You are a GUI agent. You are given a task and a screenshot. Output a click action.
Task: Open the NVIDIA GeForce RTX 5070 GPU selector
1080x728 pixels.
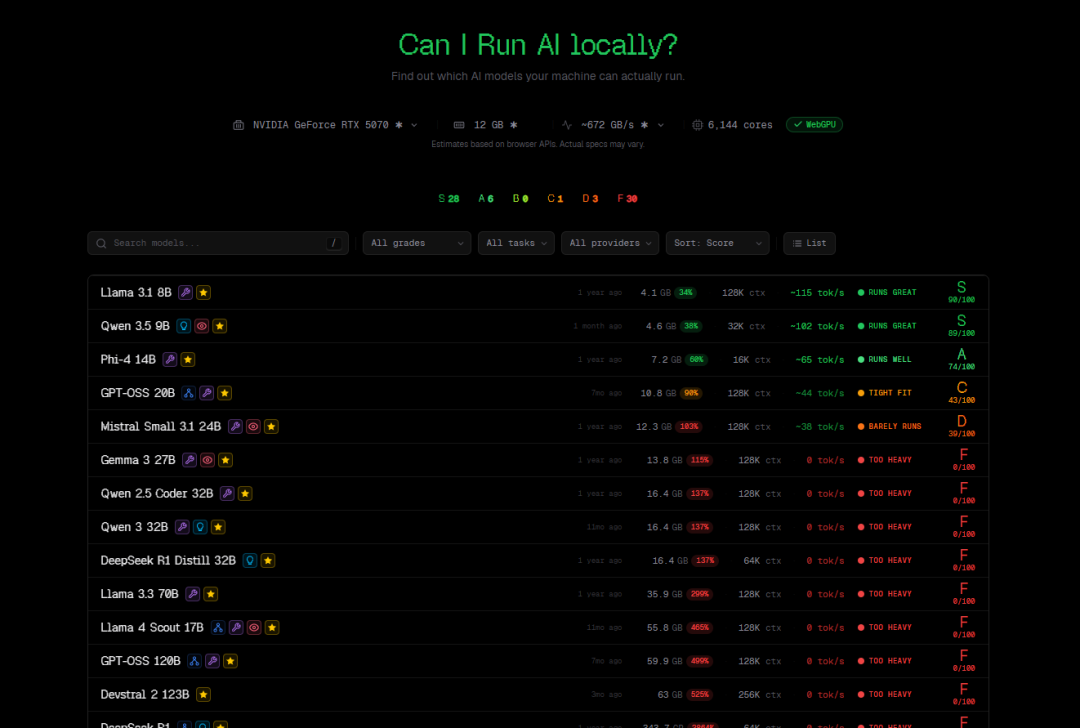tap(325, 125)
